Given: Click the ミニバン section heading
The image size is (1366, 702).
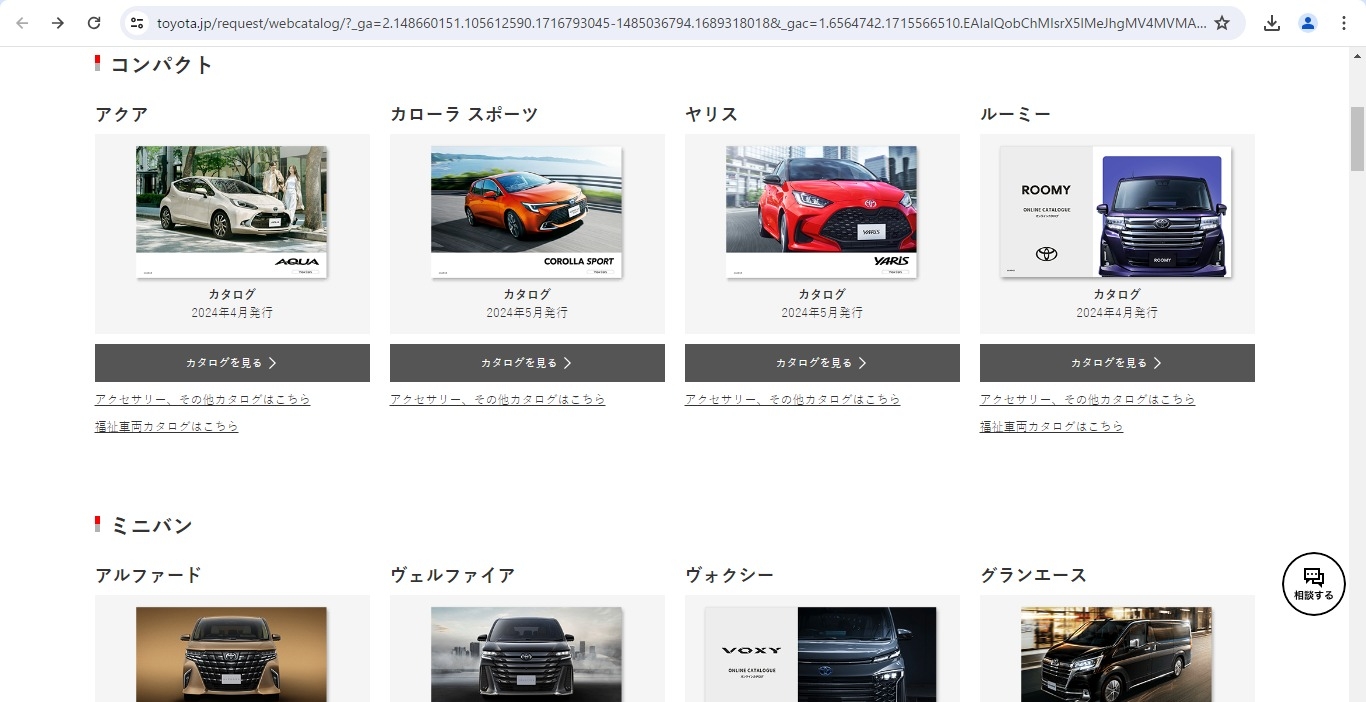Looking at the screenshot, I should click(x=152, y=526).
